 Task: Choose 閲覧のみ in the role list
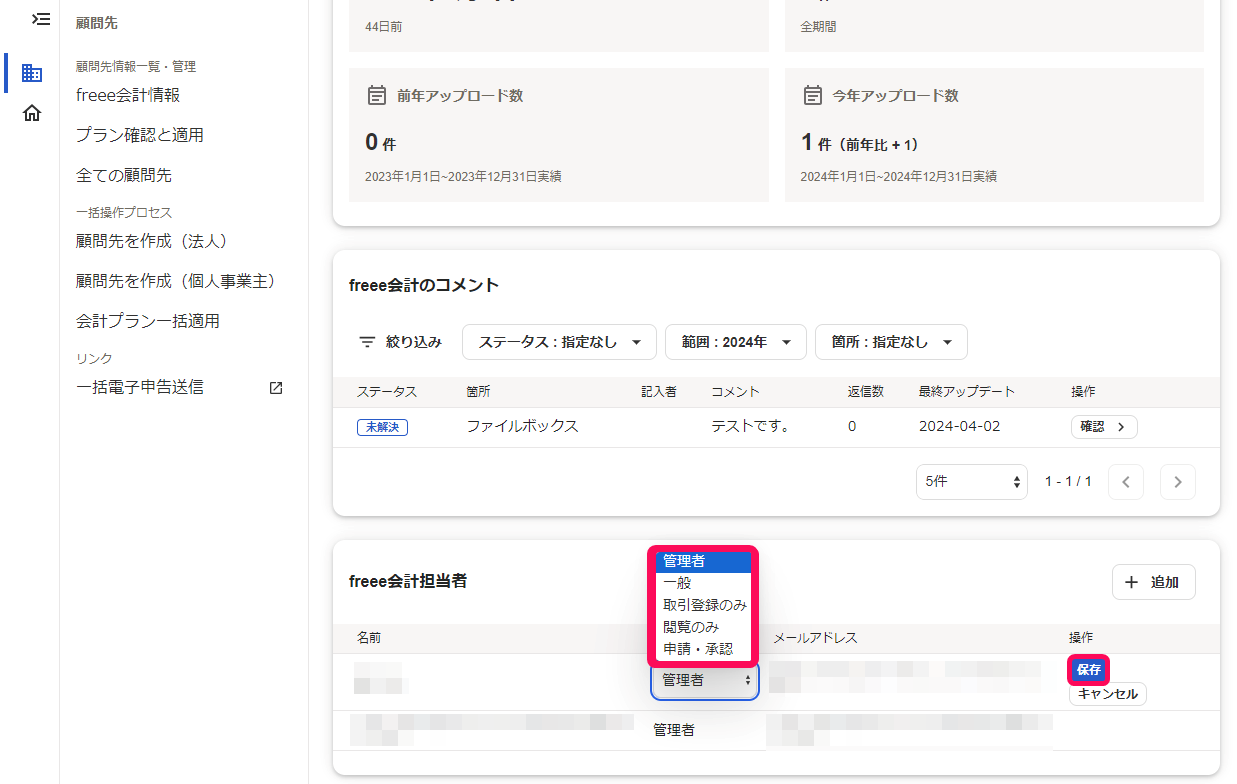tap(704, 627)
